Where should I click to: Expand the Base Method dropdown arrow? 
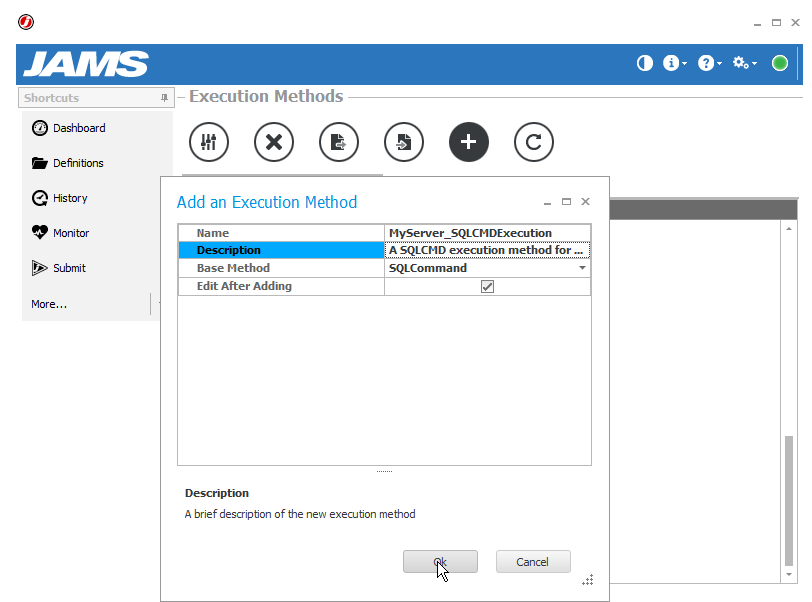(x=582, y=268)
